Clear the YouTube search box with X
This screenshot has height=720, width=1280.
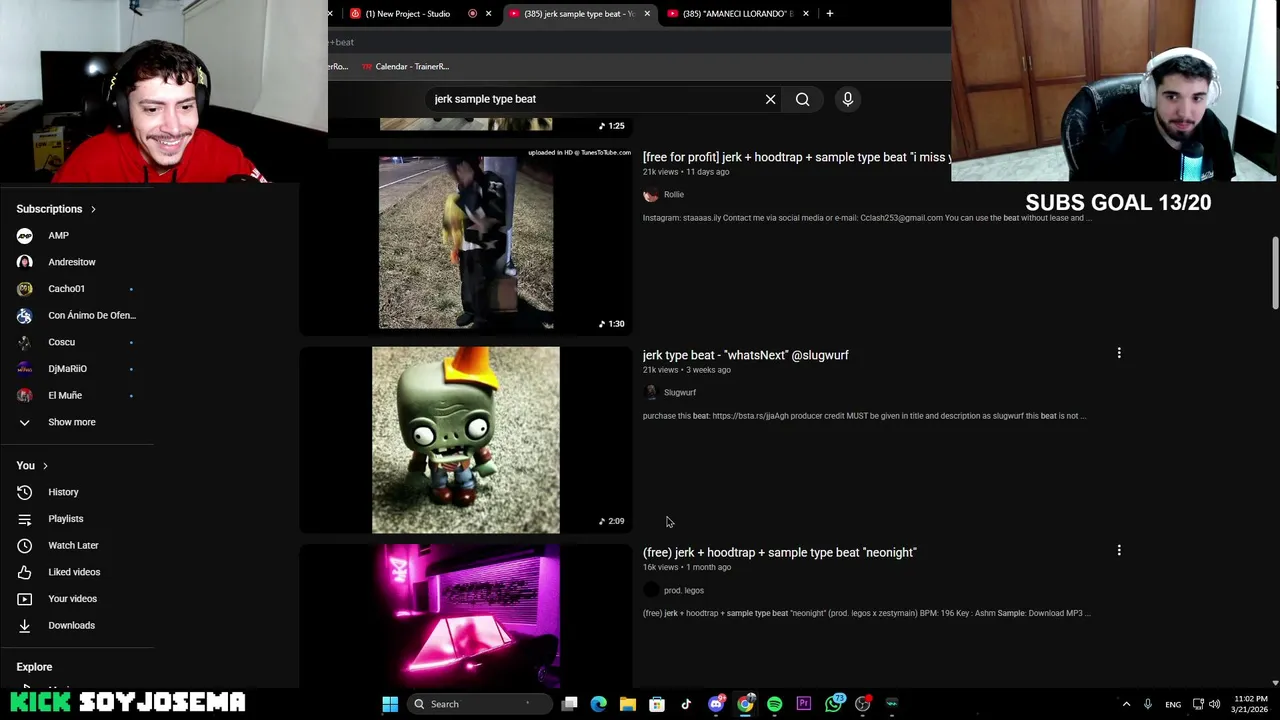770,99
